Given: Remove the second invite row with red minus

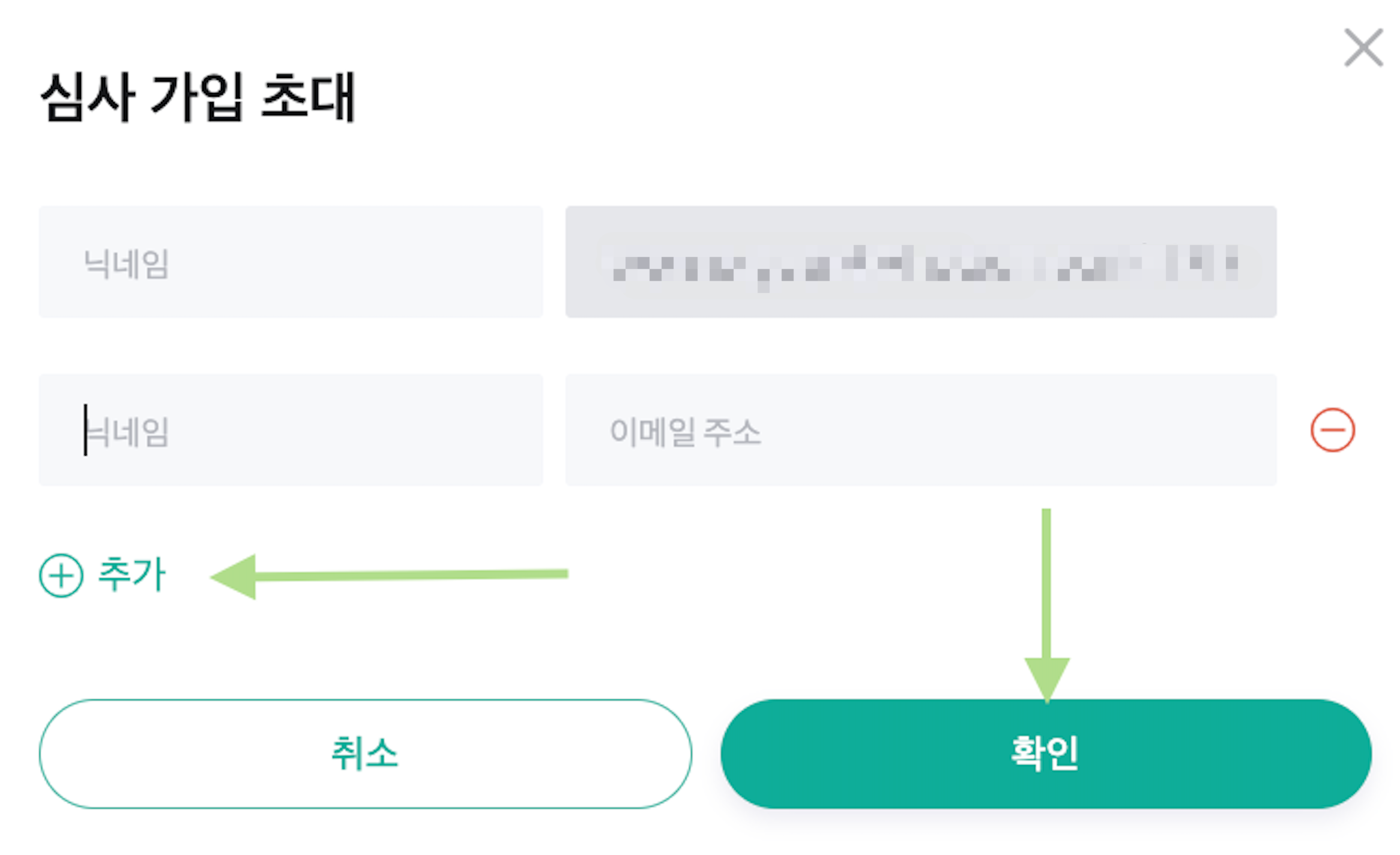Looking at the screenshot, I should pos(1332,430).
